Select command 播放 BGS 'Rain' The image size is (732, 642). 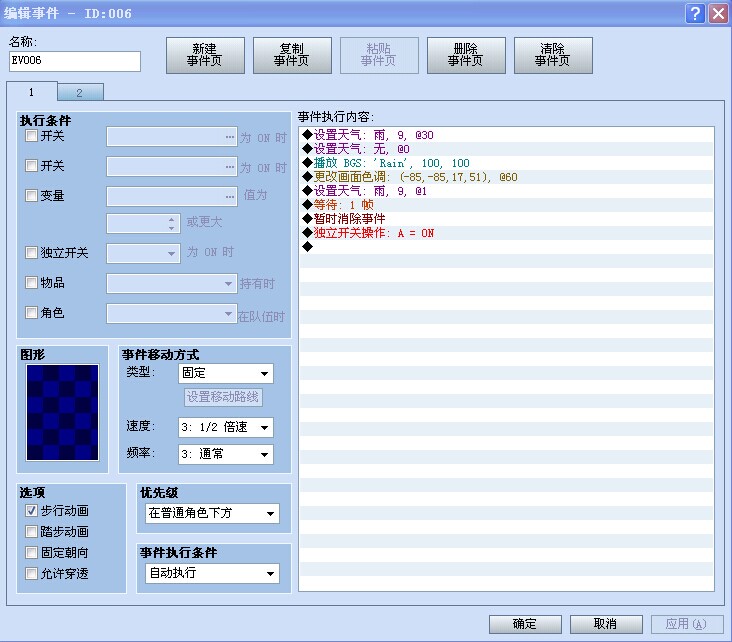pos(507,163)
